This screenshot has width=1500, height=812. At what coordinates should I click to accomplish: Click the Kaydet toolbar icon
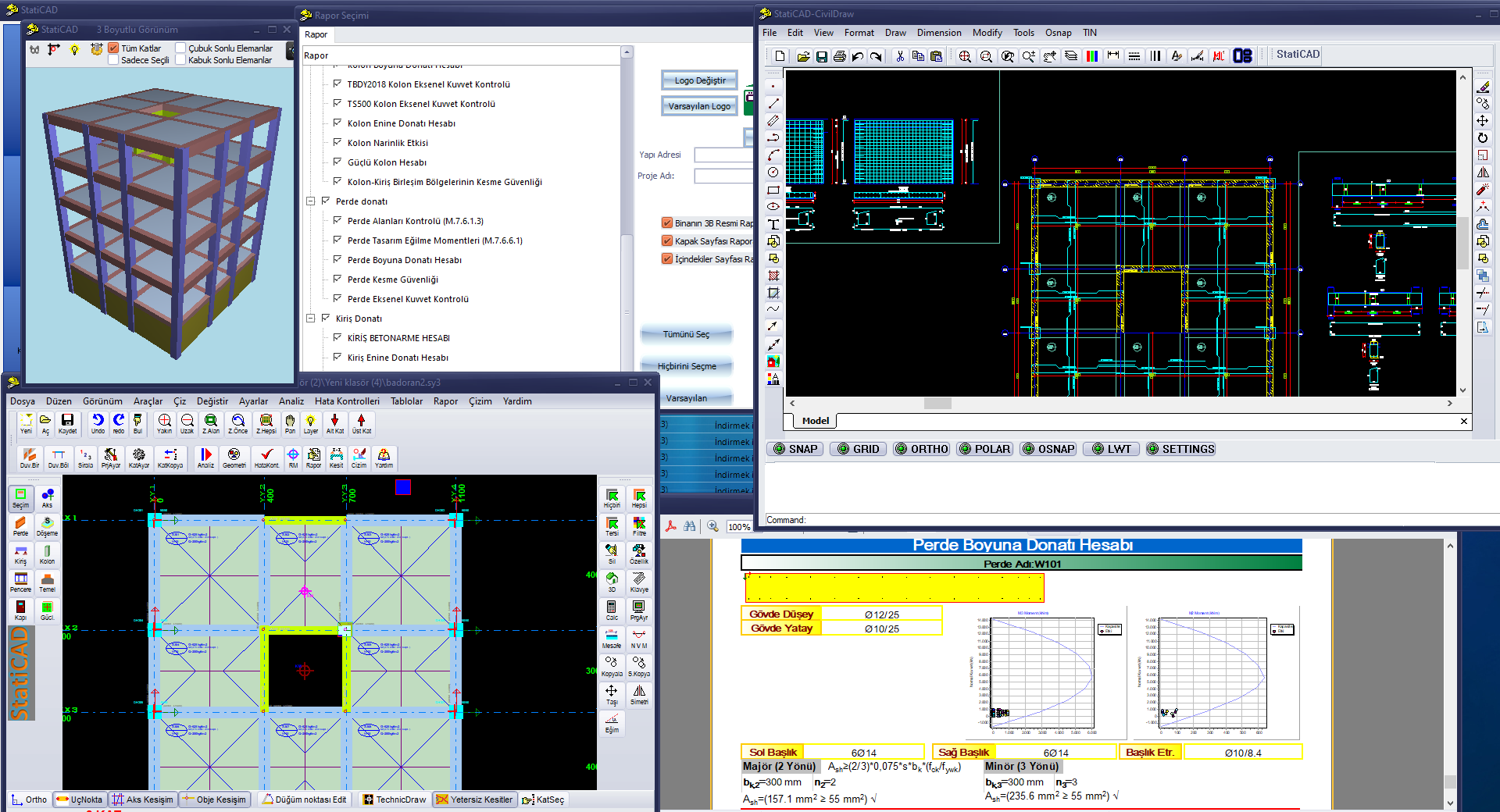[x=67, y=424]
